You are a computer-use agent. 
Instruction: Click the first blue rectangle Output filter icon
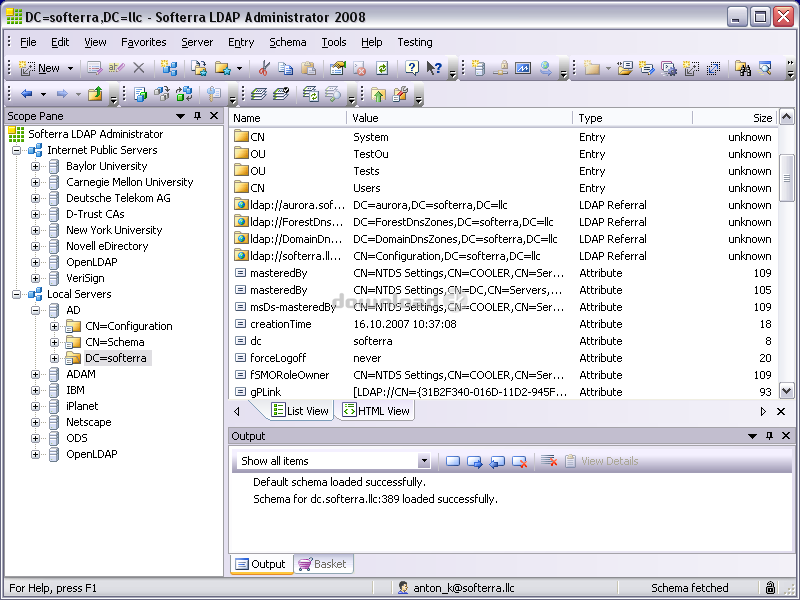tap(453, 462)
